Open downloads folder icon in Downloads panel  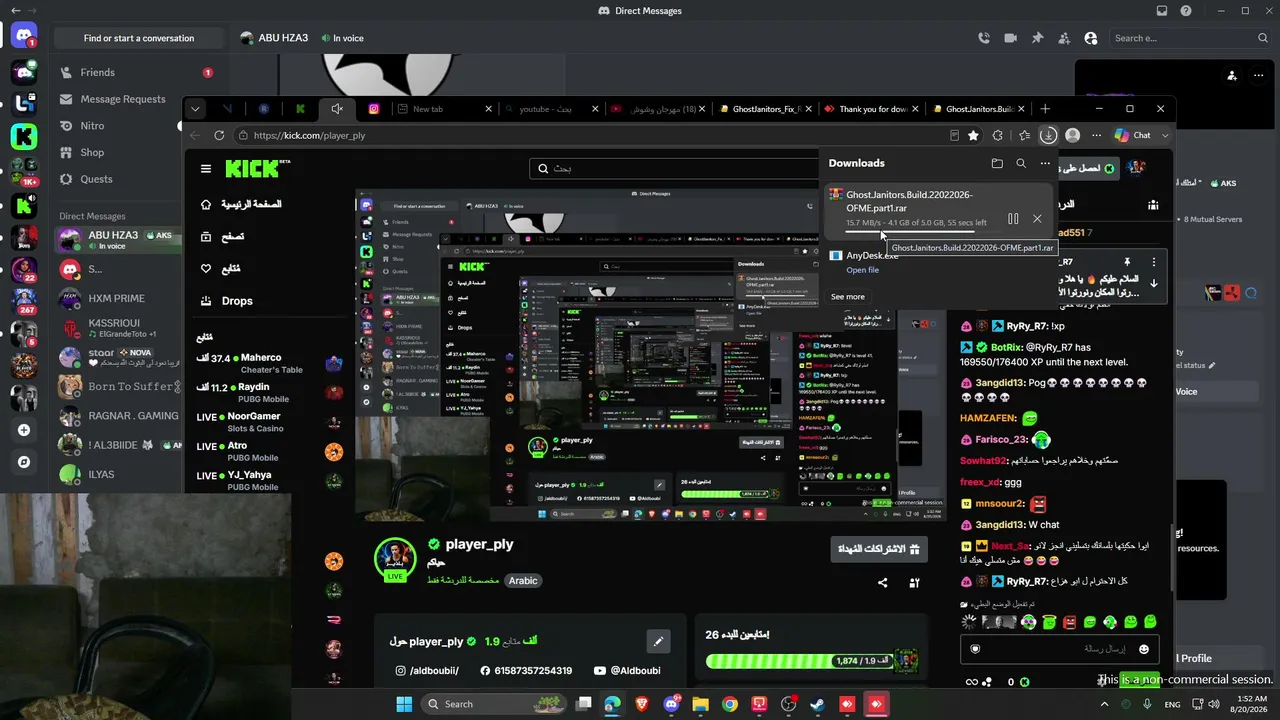[x=997, y=163]
